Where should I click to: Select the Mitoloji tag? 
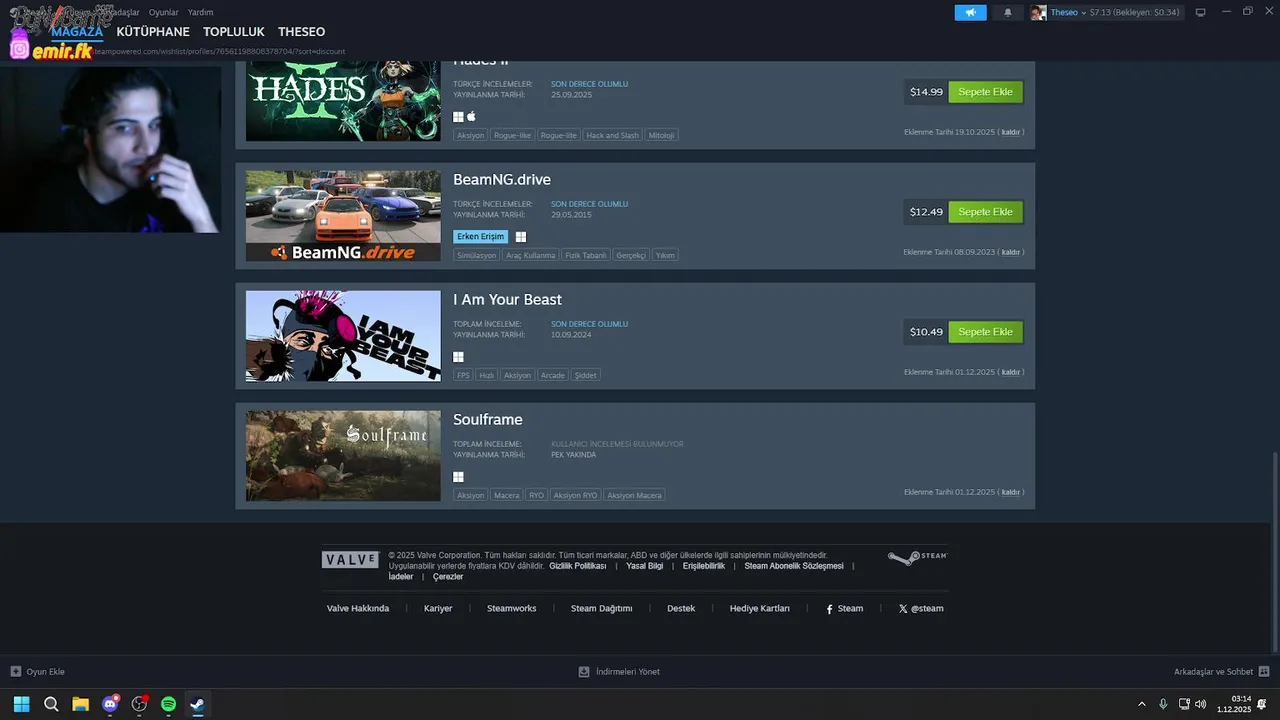point(661,135)
